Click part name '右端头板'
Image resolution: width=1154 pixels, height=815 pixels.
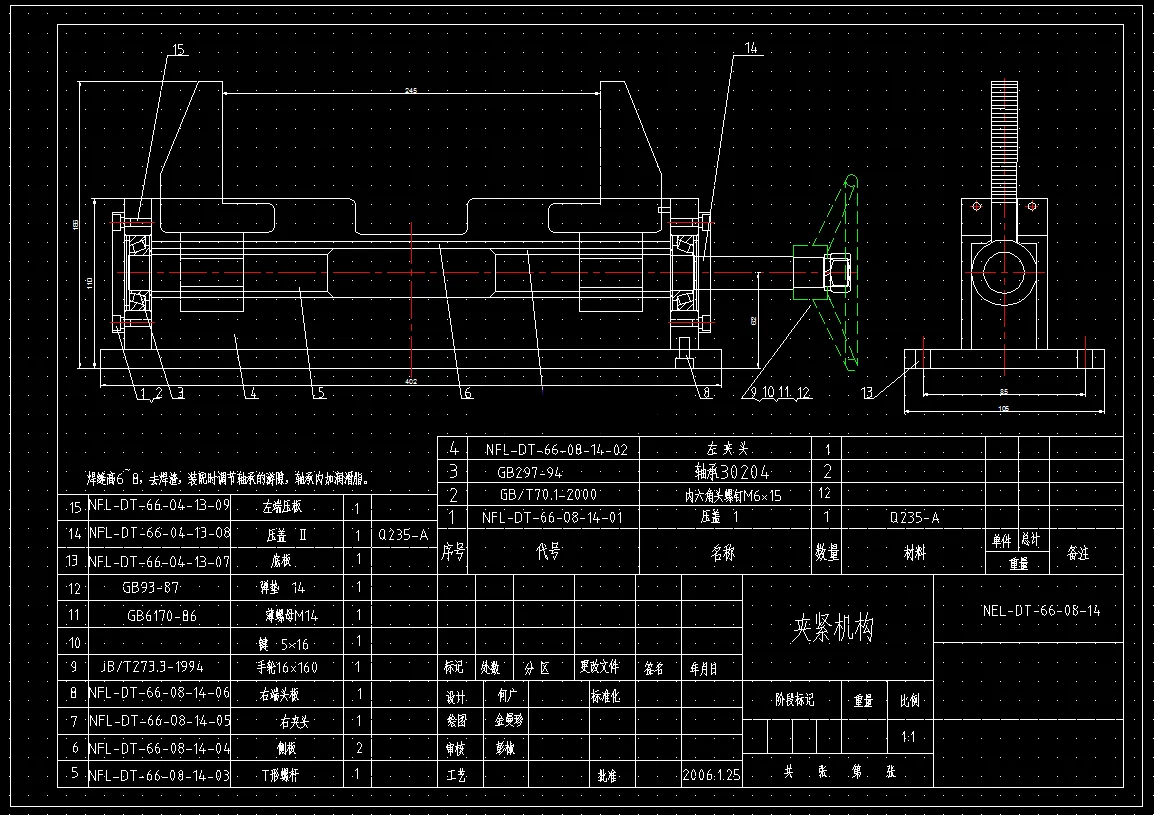click(x=280, y=695)
